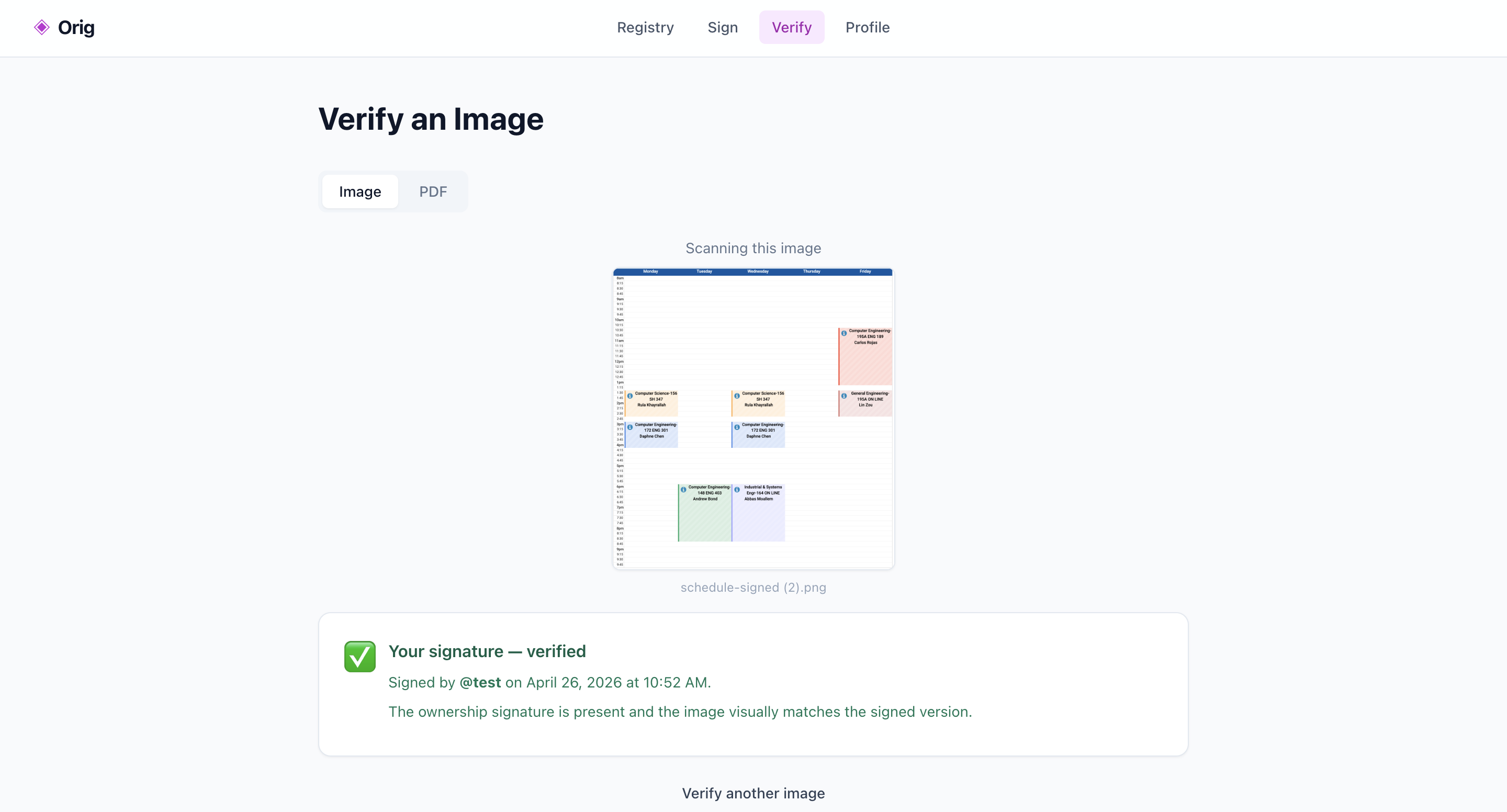Click the Orig brand name text

tap(76, 27)
